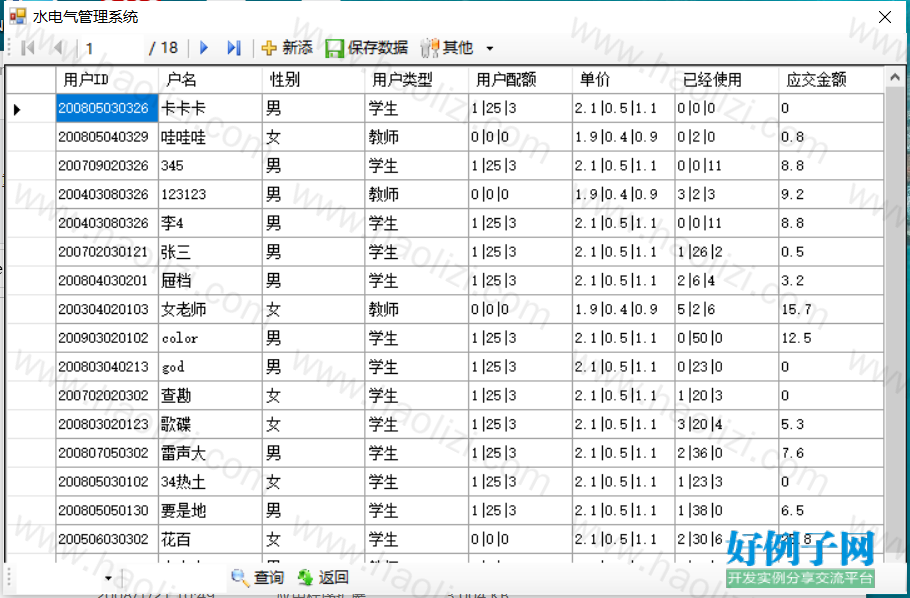
Task: Select name cell 张三
Action: click(210, 252)
